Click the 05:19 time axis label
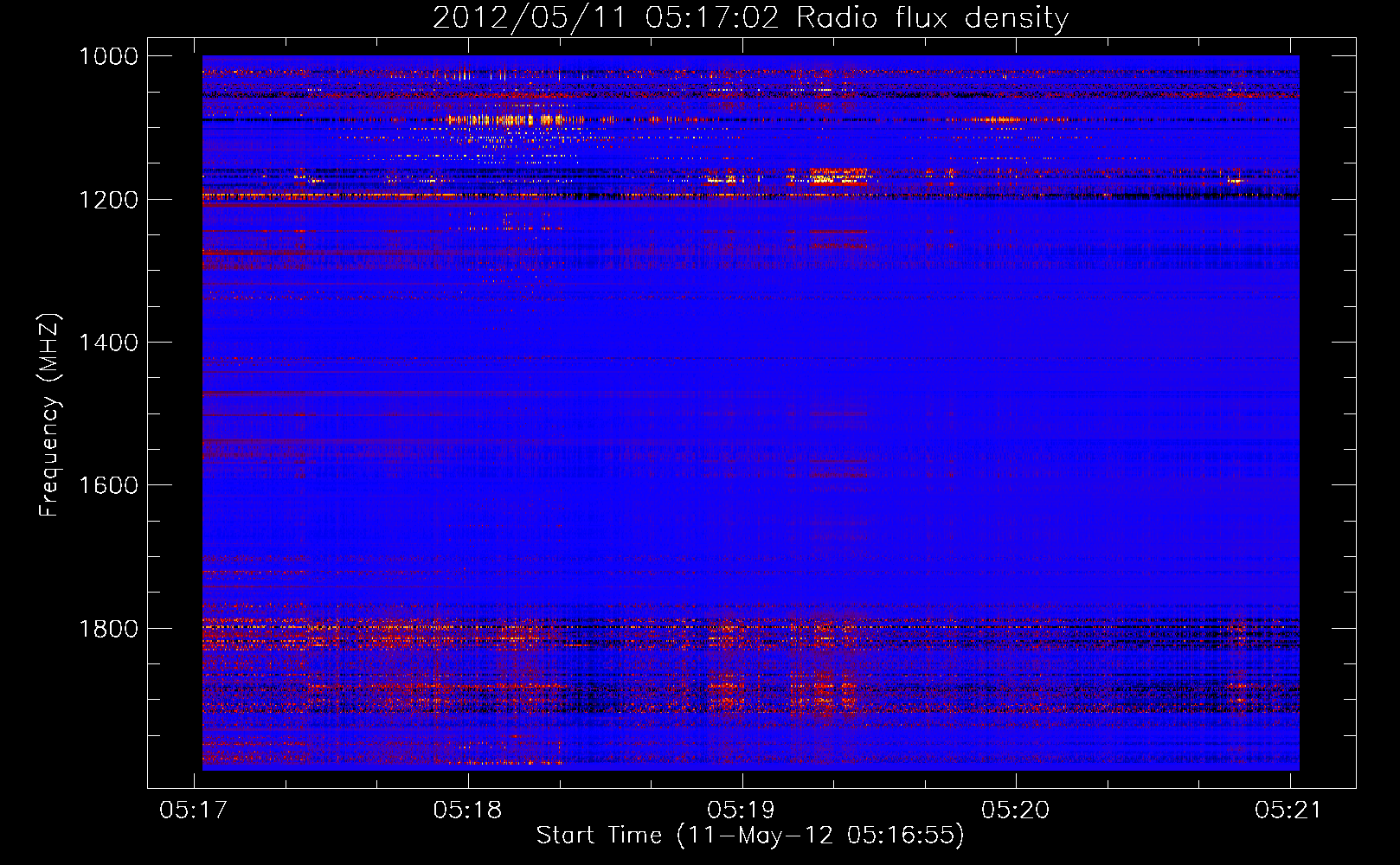The image size is (1400, 865). click(742, 811)
